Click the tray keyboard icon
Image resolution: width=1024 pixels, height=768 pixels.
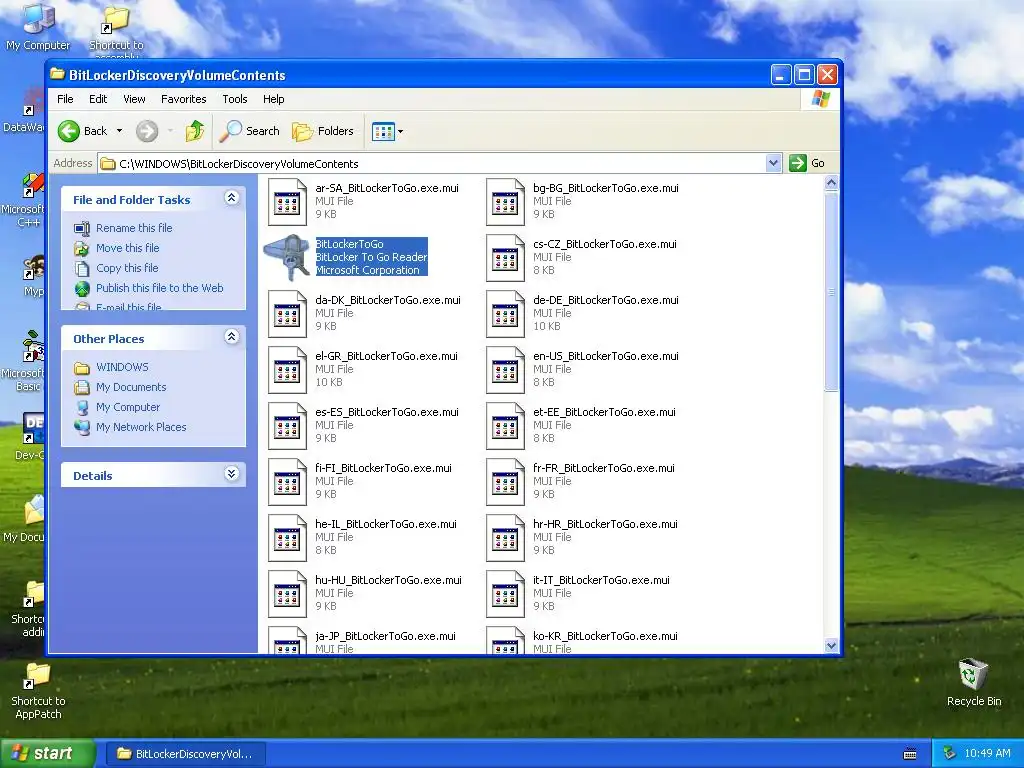tap(910, 754)
